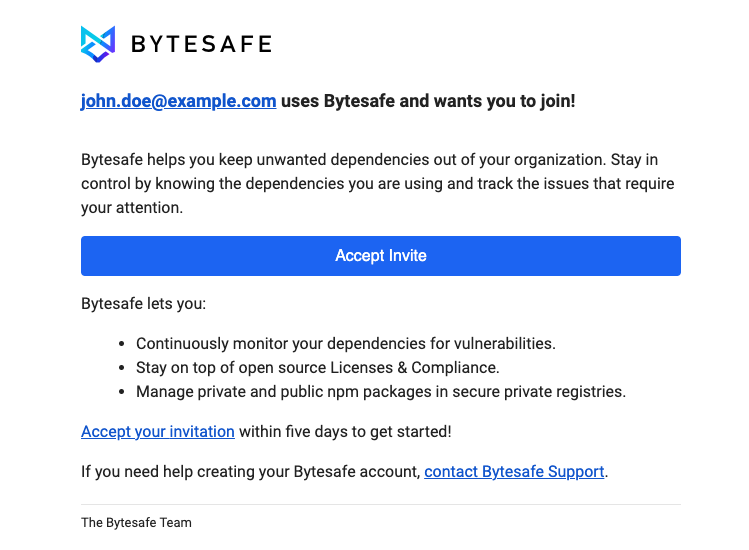Click the intro paragraph about unwanted dependencies
Viewport: 749px width, 550px height.
click(x=377, y=183)
